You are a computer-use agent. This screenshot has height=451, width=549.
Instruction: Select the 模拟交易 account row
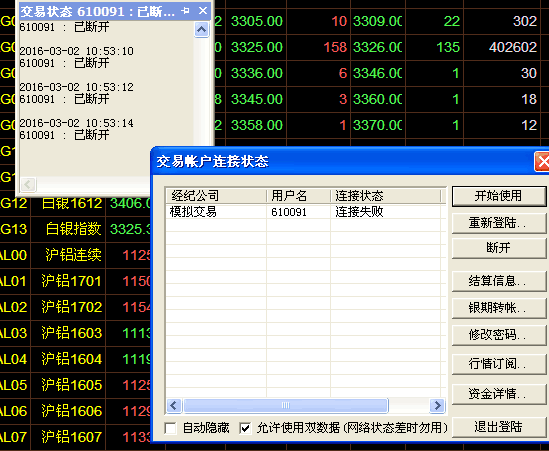[305, 212]
